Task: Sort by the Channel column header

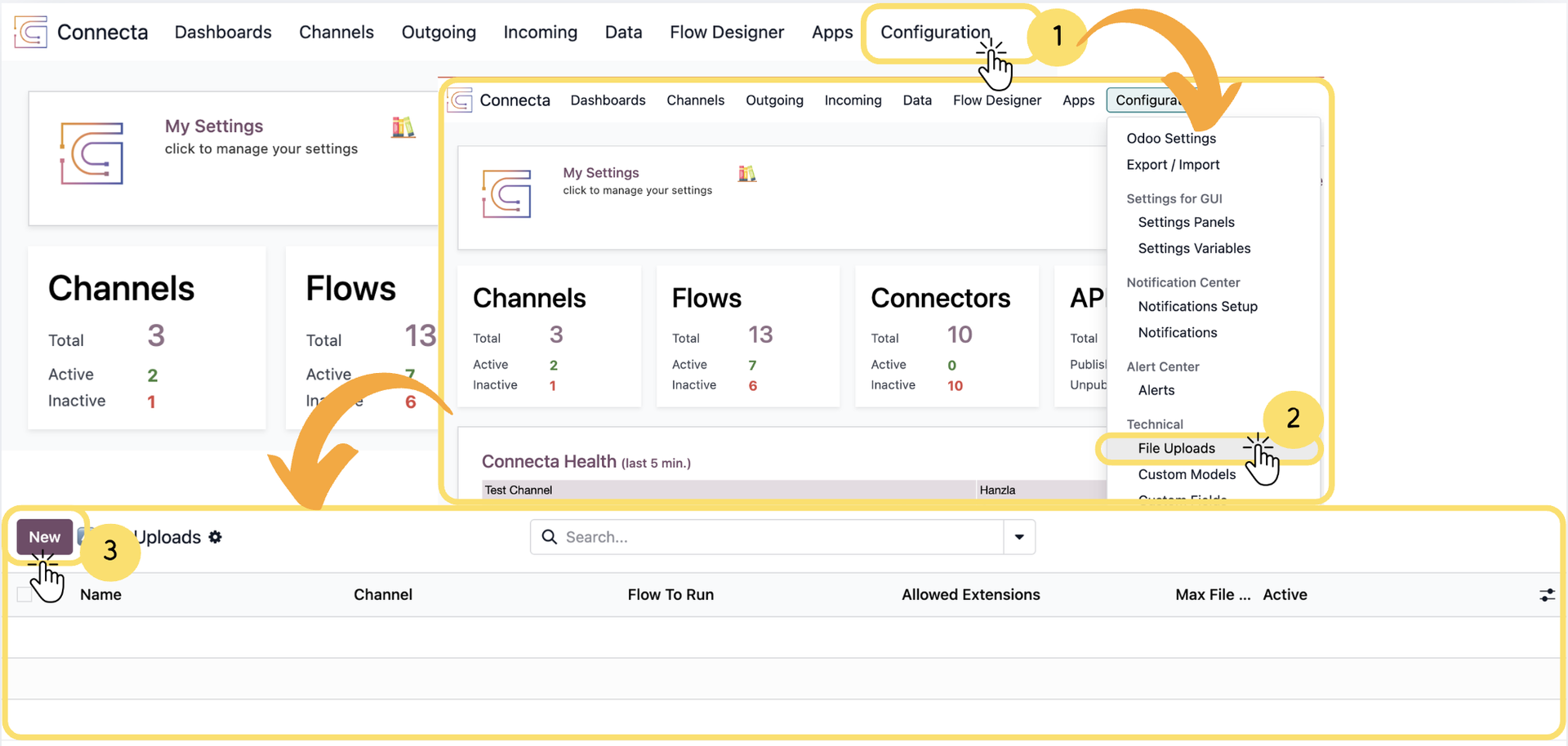Action: coord(383,595)
